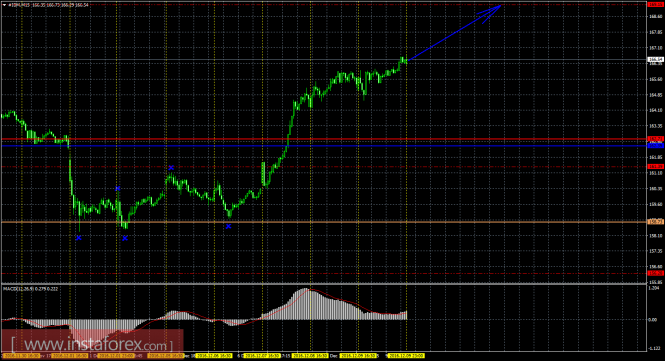Screen dimensions: 665x361
Task: Select the orange horizontal support line
Action: click(x=324, y=222)
